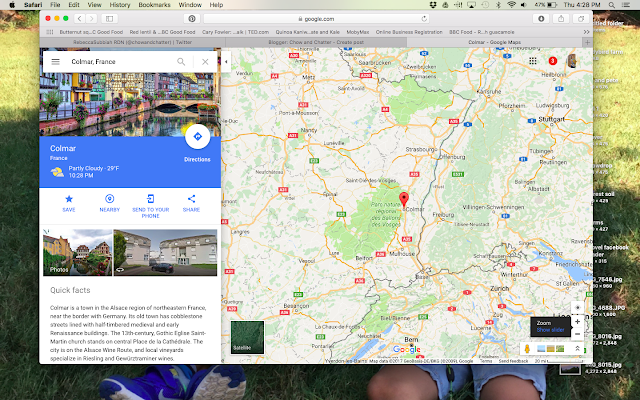Click the Strasbourg label on the map
The image size is (640, 400).
tap(421, 149)
